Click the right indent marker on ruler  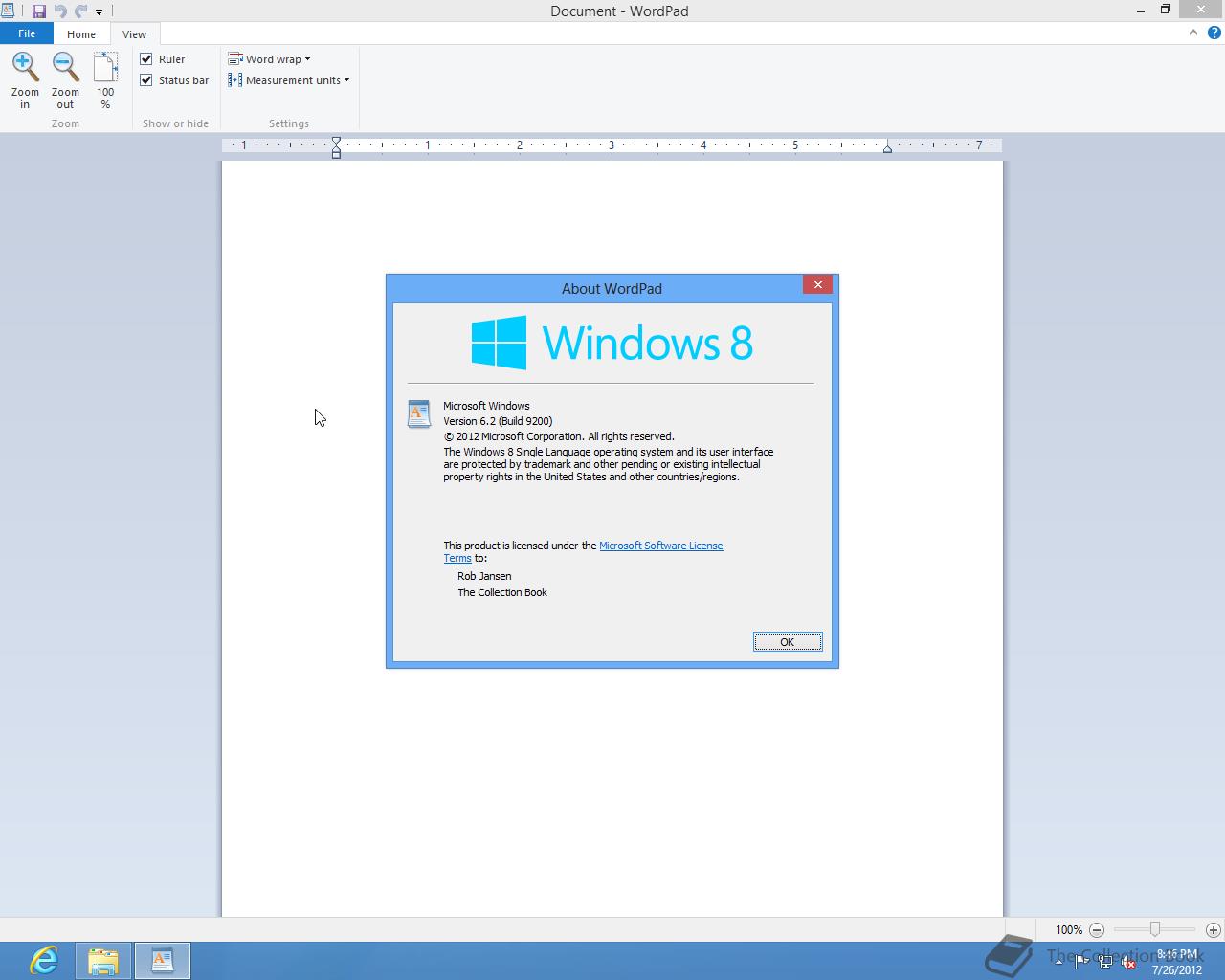[x=888, y=148]
